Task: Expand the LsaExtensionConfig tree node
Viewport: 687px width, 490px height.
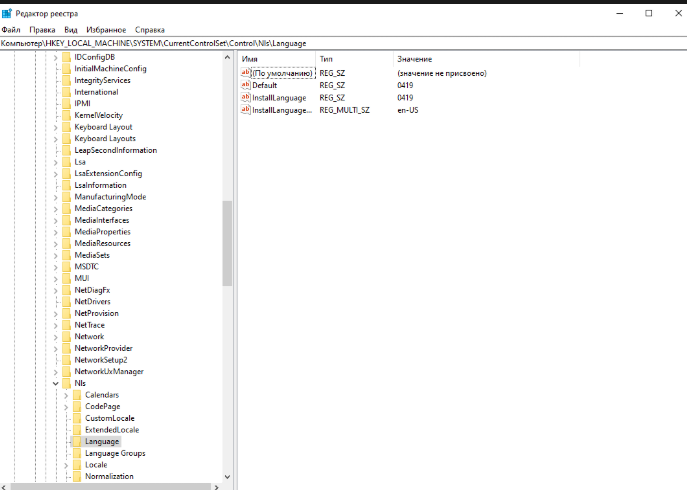Action: pos(56,174)
